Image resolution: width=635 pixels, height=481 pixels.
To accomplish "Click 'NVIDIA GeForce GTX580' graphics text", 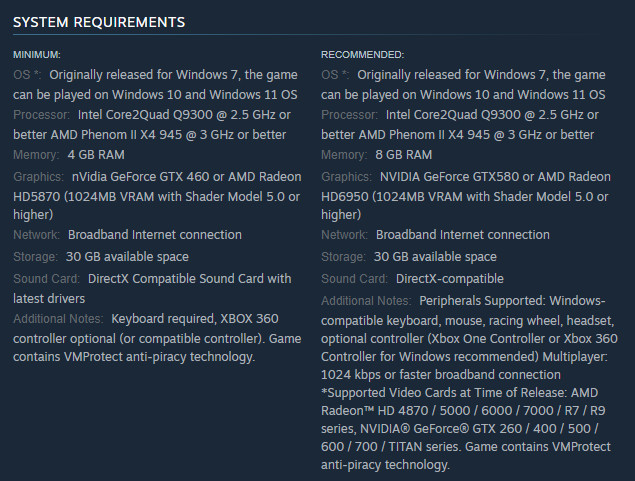I will [x=449, y=177].
